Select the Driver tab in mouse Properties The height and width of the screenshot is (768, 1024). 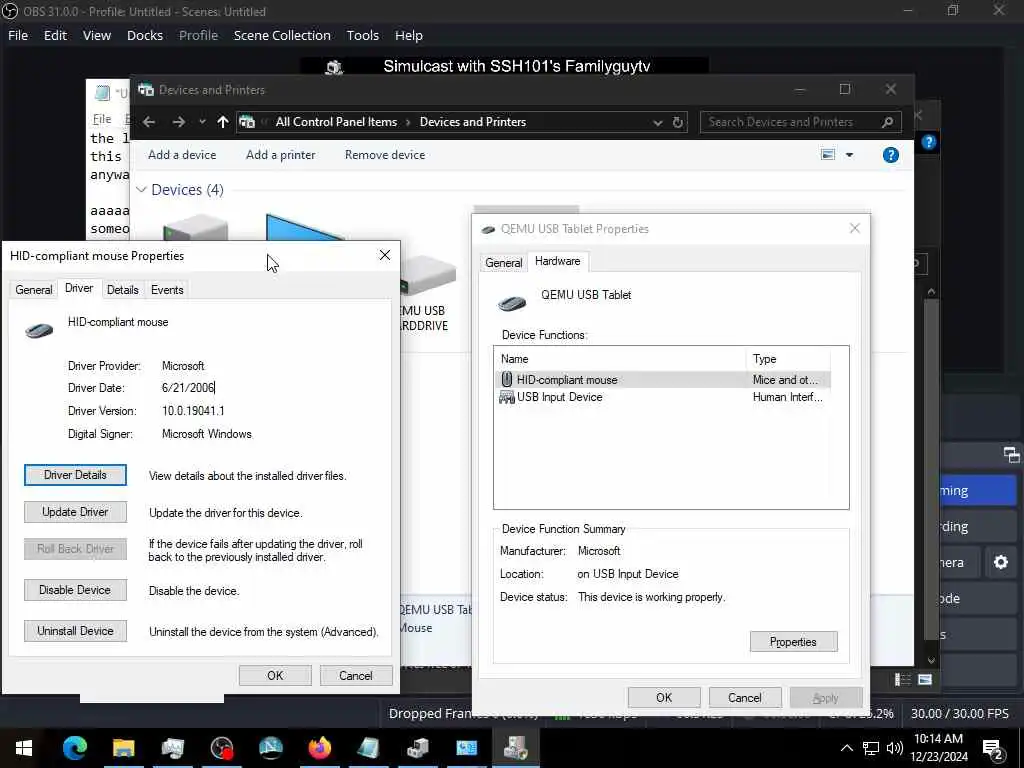click(x=78, y=289)
